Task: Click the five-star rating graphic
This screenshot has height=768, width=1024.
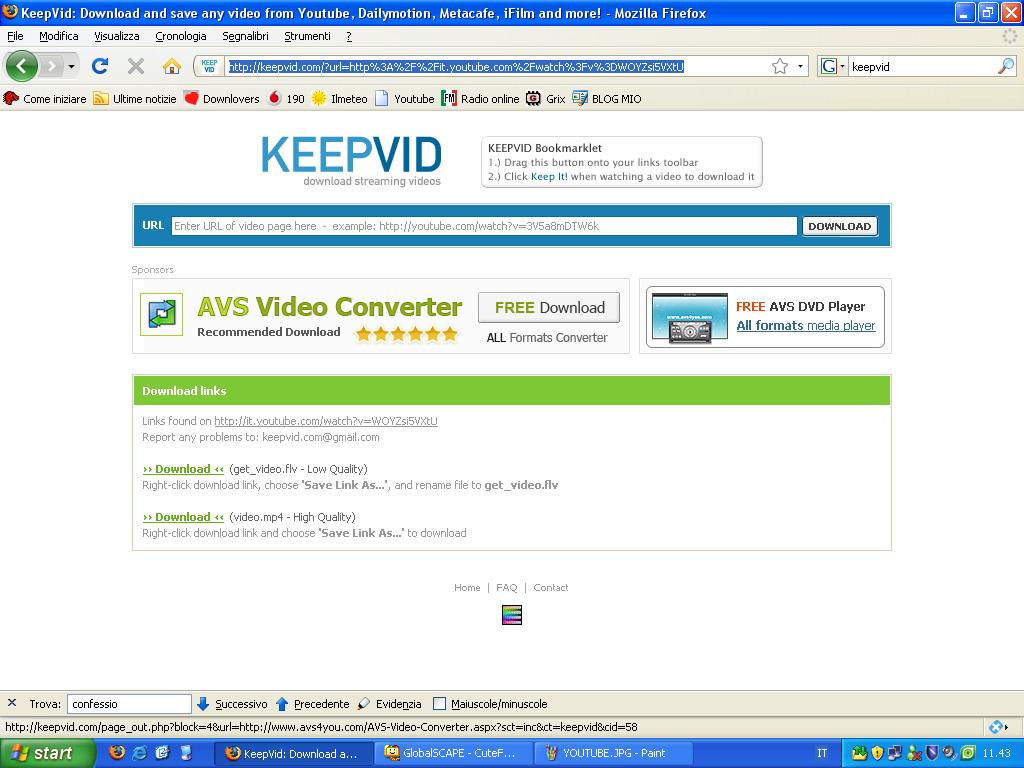Action: [x=406, y=334]
